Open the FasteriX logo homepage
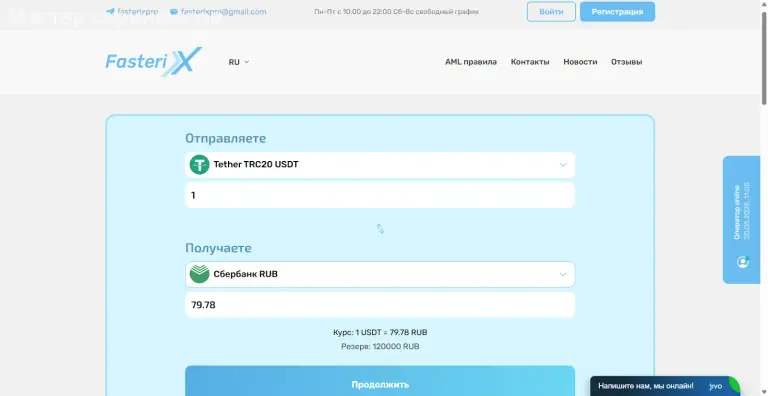Screen dimensions: 768x396 (153, 62)
